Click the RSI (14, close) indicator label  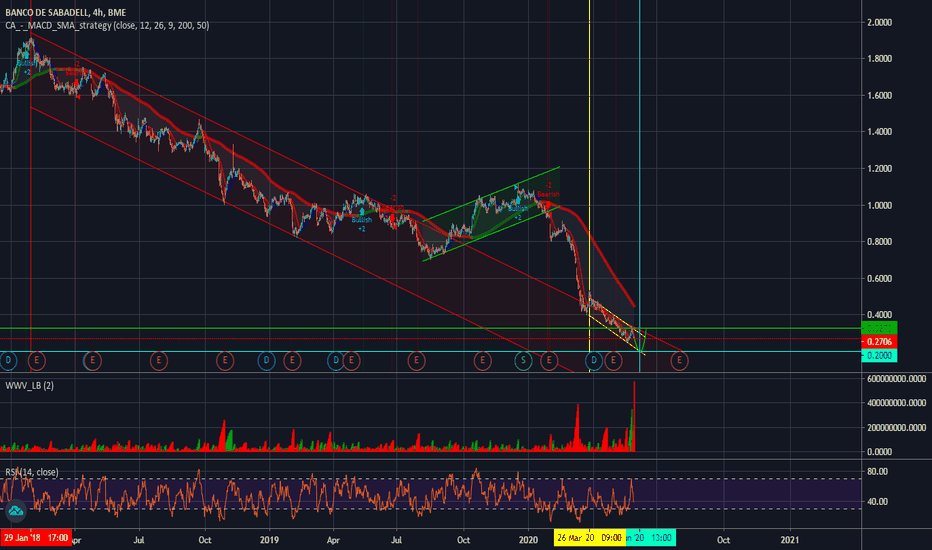tap(32, 472)
